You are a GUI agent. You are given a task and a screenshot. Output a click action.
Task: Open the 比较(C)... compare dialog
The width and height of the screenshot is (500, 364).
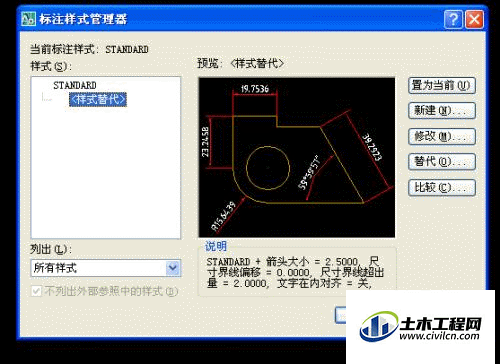(442, 188)
